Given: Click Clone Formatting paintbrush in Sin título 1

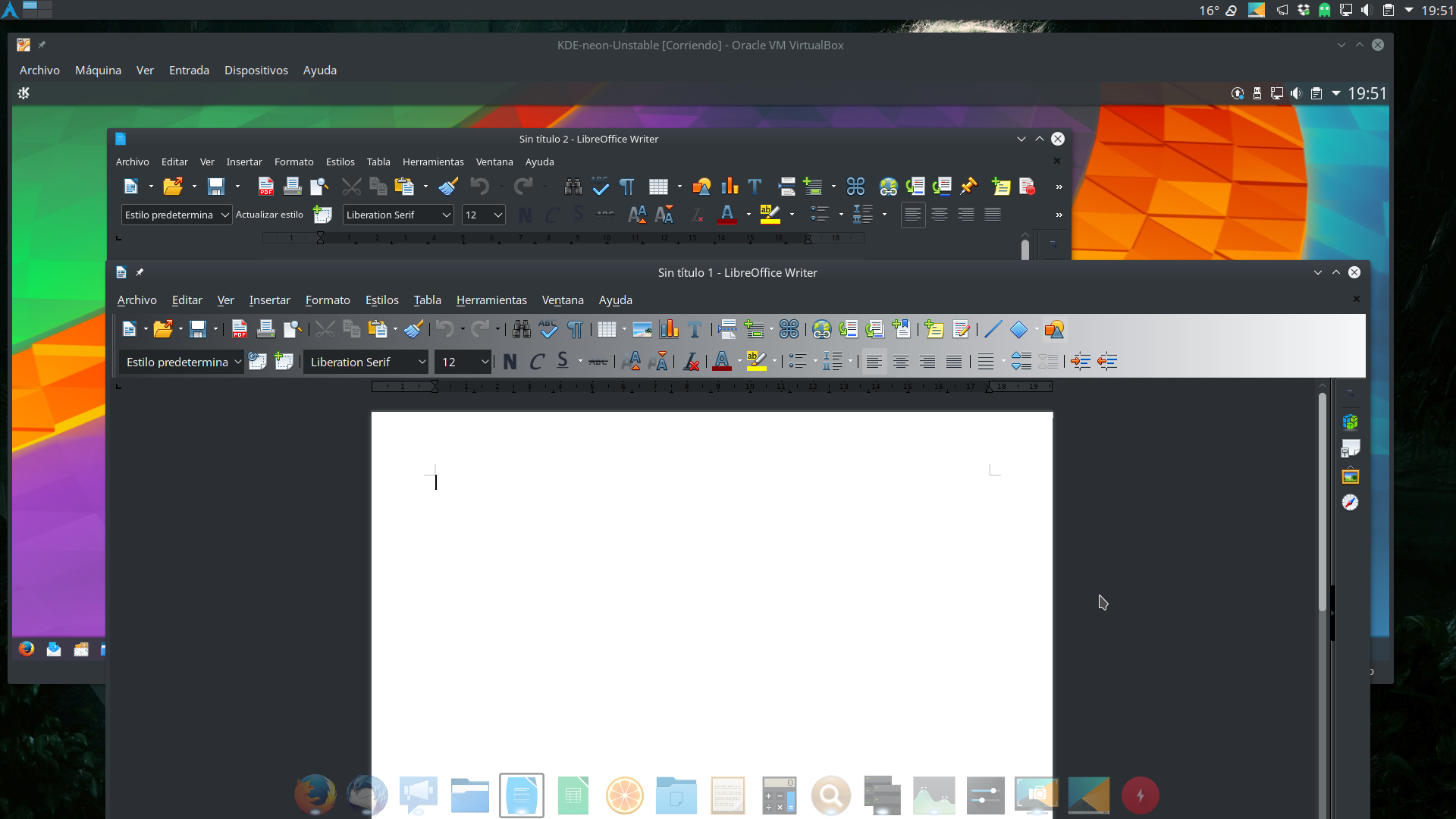Looking at the screenshot, I should pos(413,329).
